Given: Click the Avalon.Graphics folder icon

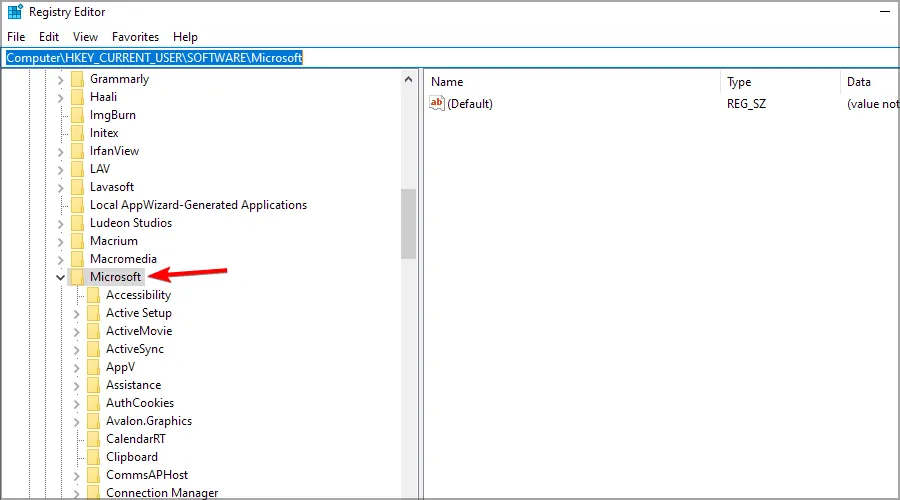Looking at the screenshot, I should pyautogui.click(x=94, y=421).
